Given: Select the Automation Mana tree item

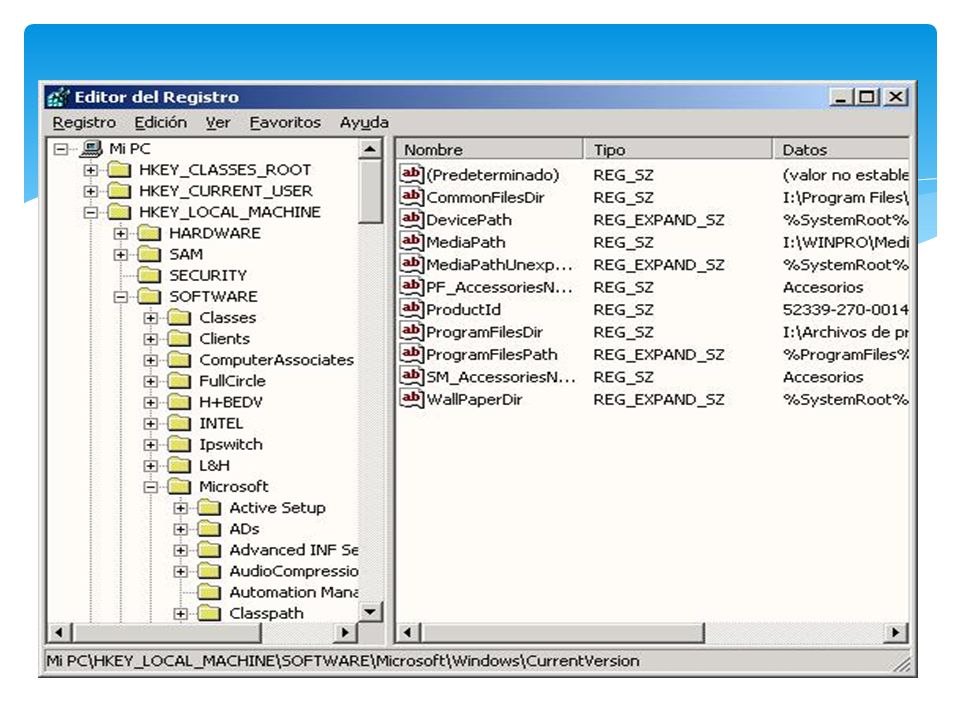Looking at the screenshot, I should 293,592.
